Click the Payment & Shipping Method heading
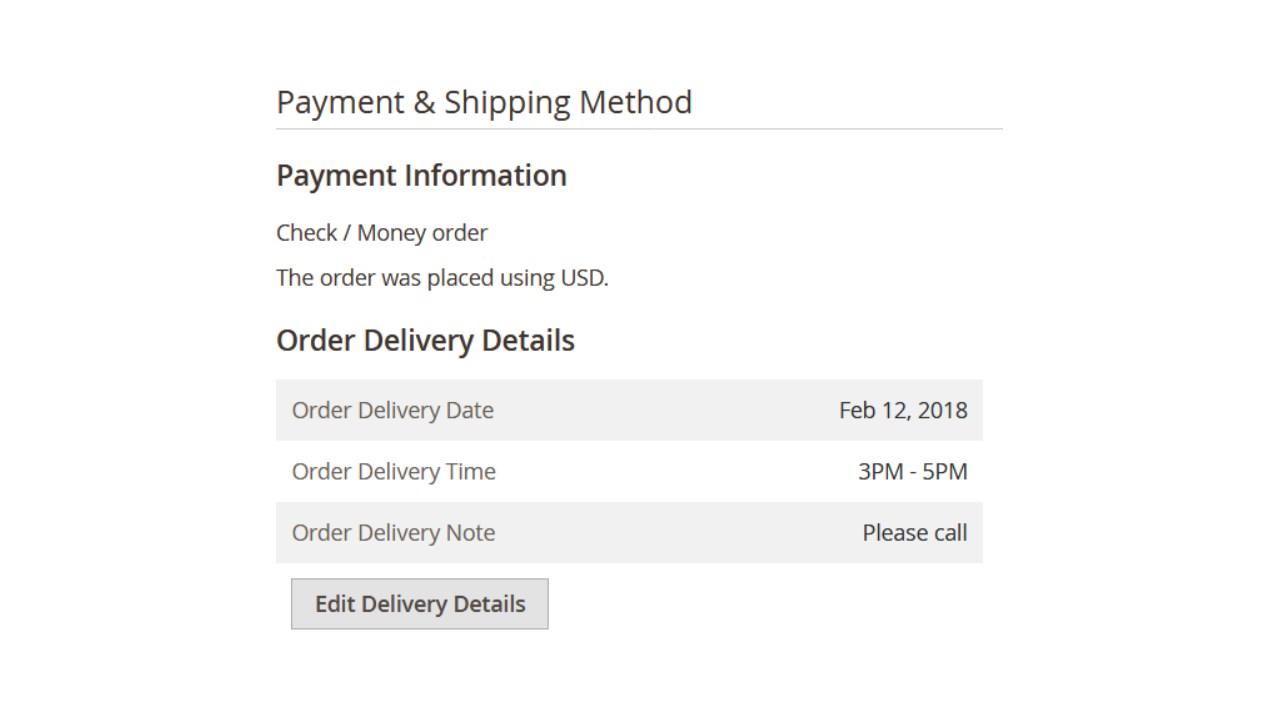 (484, 102)
